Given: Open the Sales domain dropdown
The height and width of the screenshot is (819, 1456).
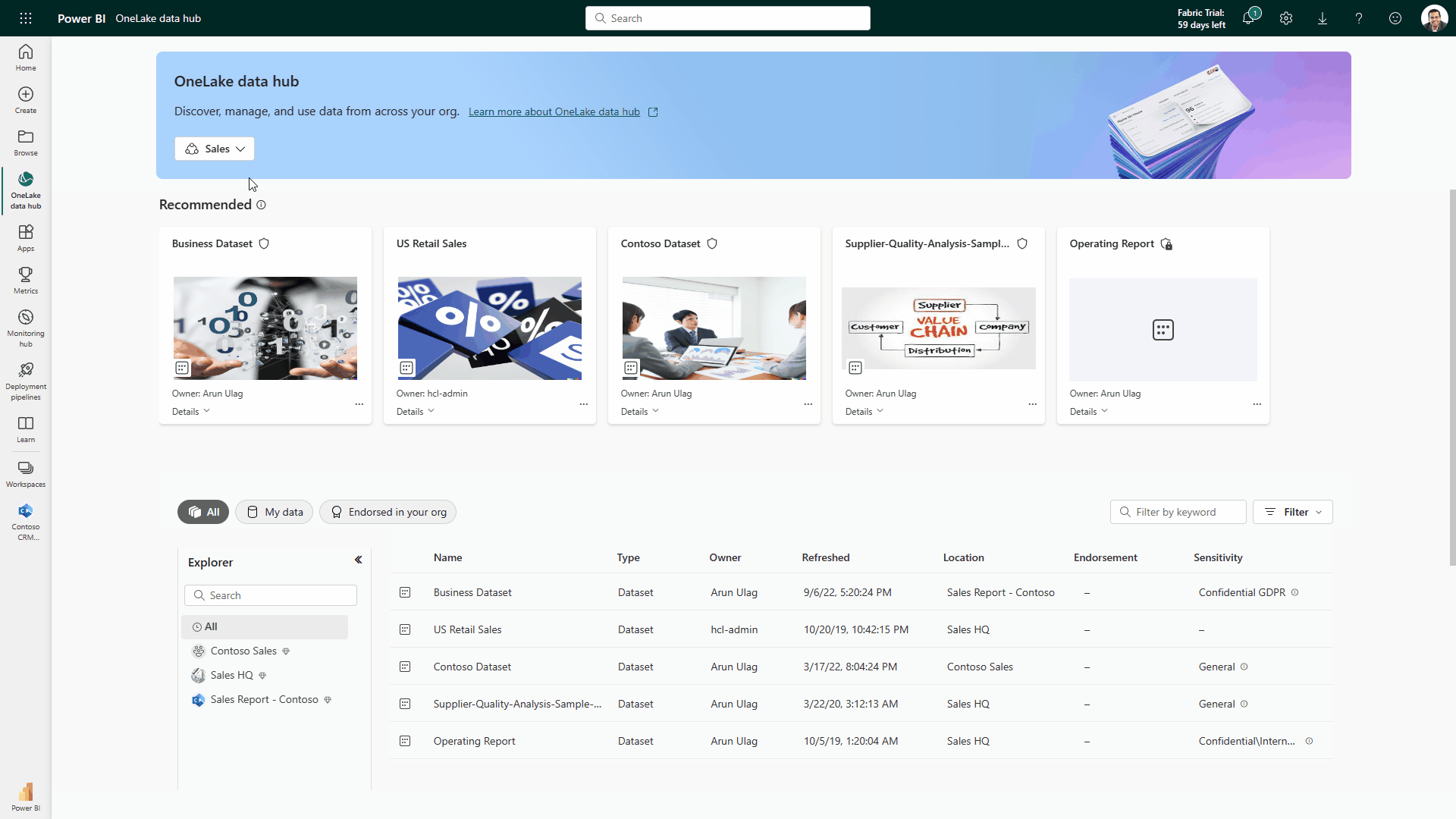Looking at the screenshot, I should pos(215,149).
